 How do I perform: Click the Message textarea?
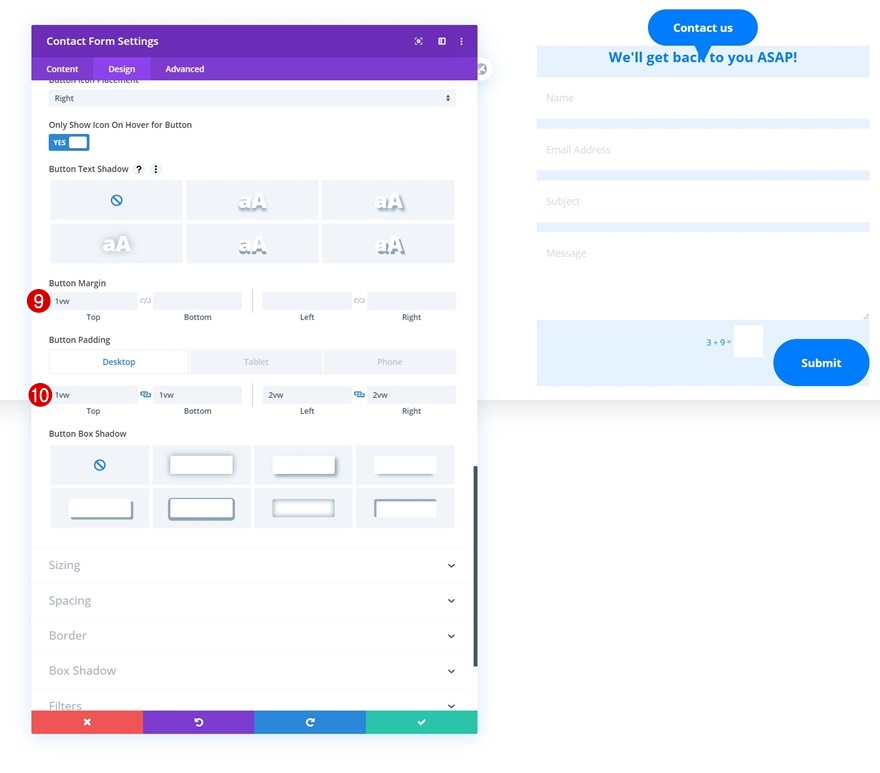tap(703, 276)
